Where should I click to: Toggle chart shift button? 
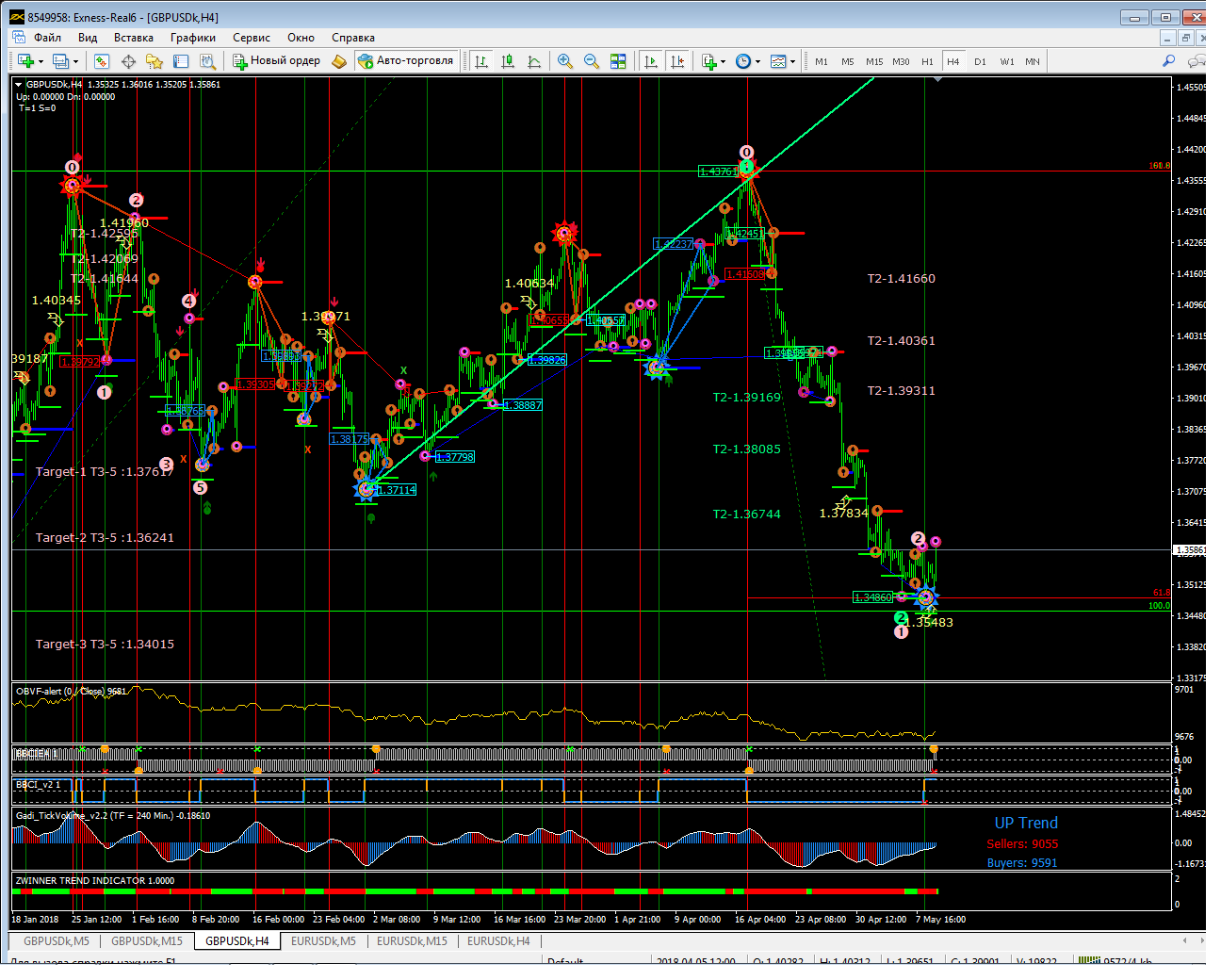677,61
